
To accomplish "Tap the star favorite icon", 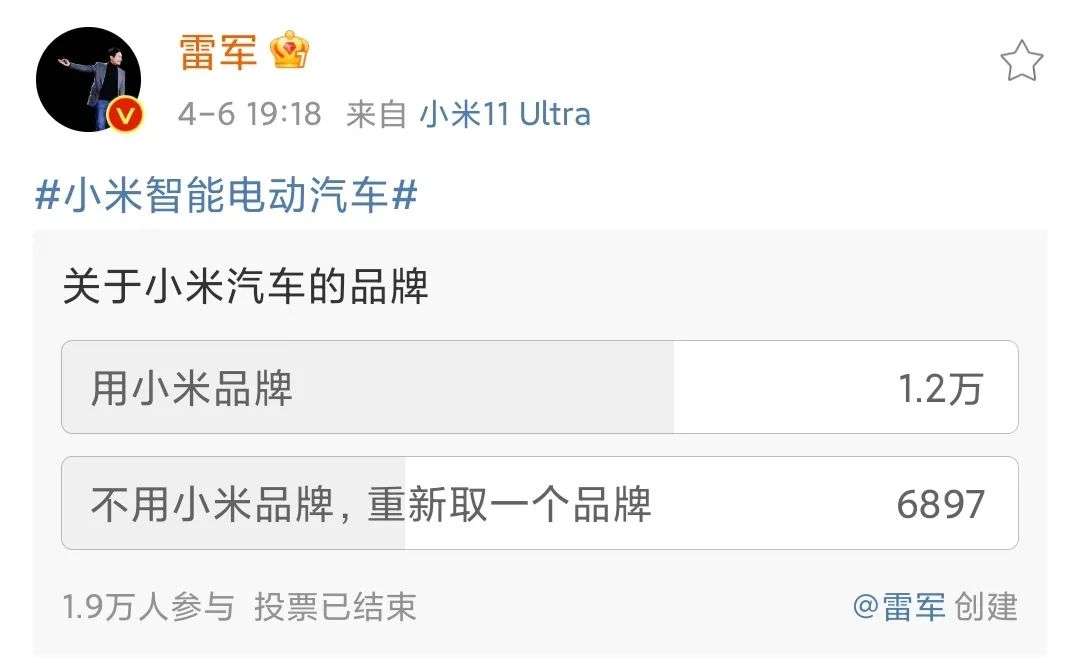I will tap(1021, 62).
